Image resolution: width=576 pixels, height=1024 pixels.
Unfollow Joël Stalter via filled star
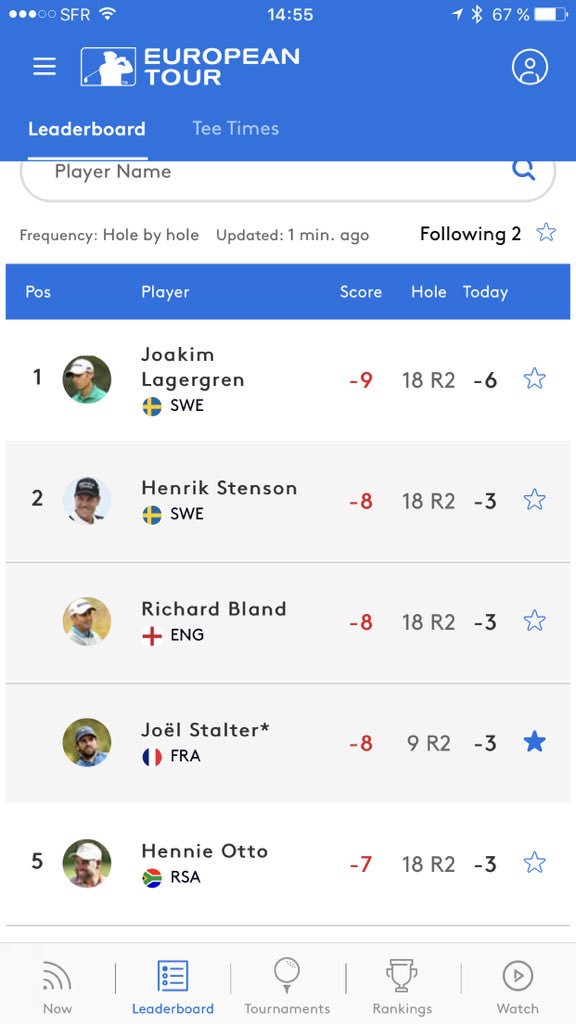pyautogui.click(x=534, y=742)
